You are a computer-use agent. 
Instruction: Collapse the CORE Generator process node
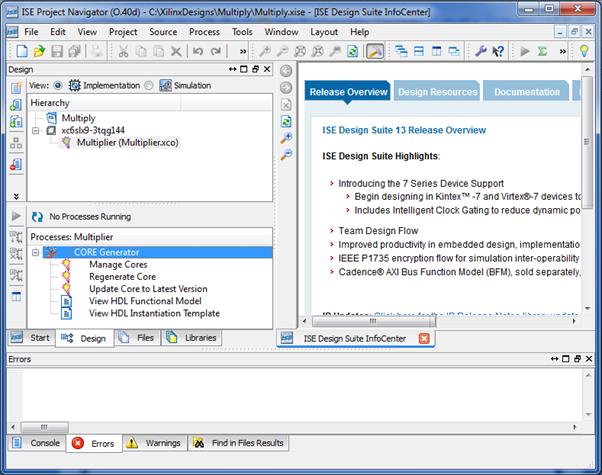36,252
